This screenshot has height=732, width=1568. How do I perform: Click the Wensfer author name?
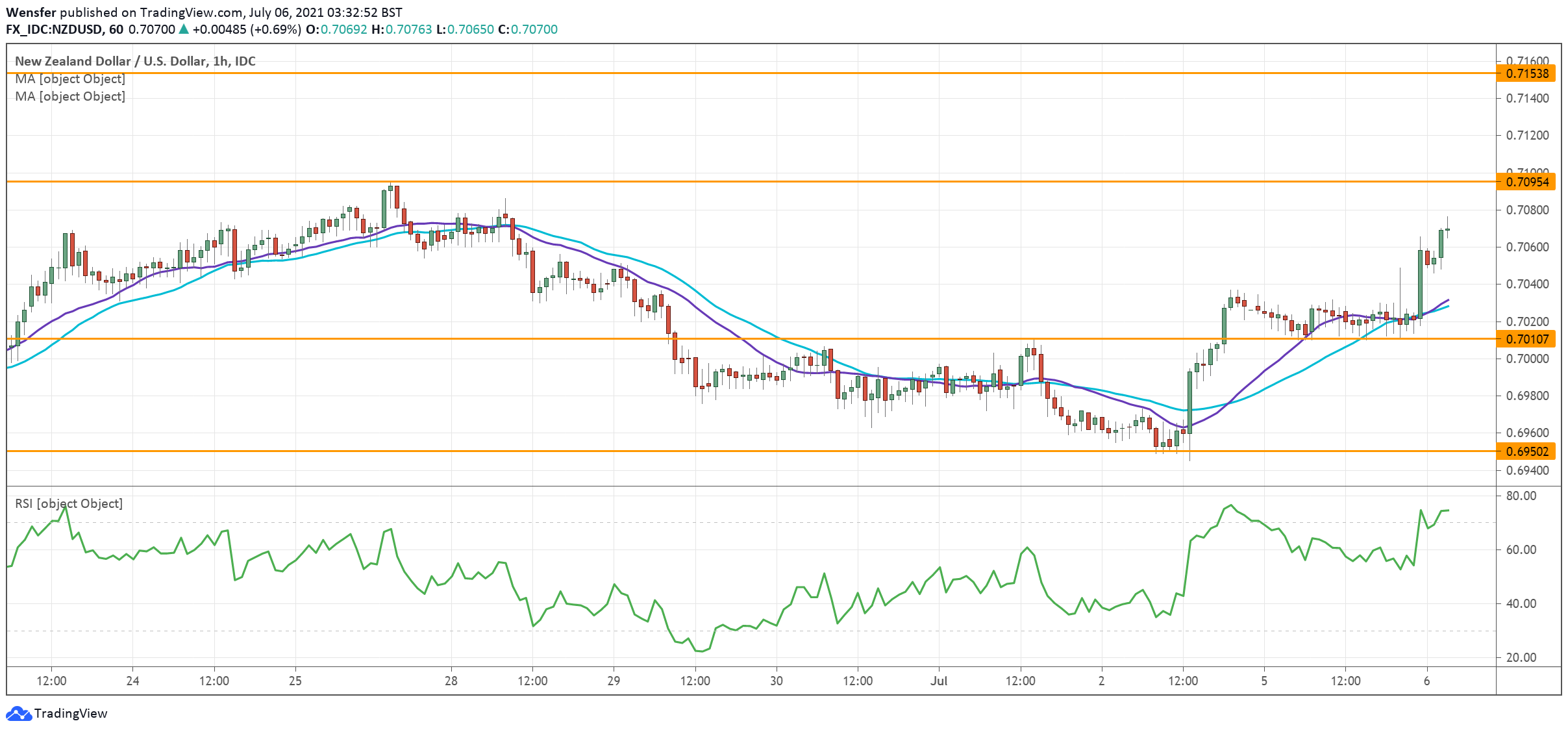[31, 12]
